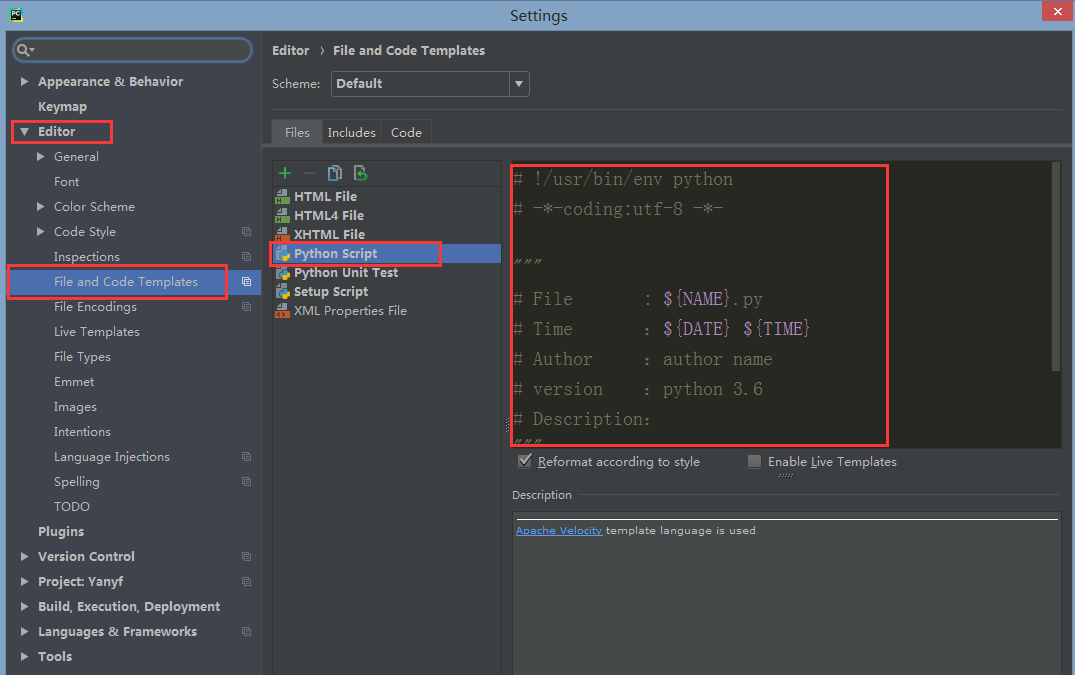The height and width of the screenshot is (675, 1075).
Task: Switch to the Code tab
Action: [406, 132]
